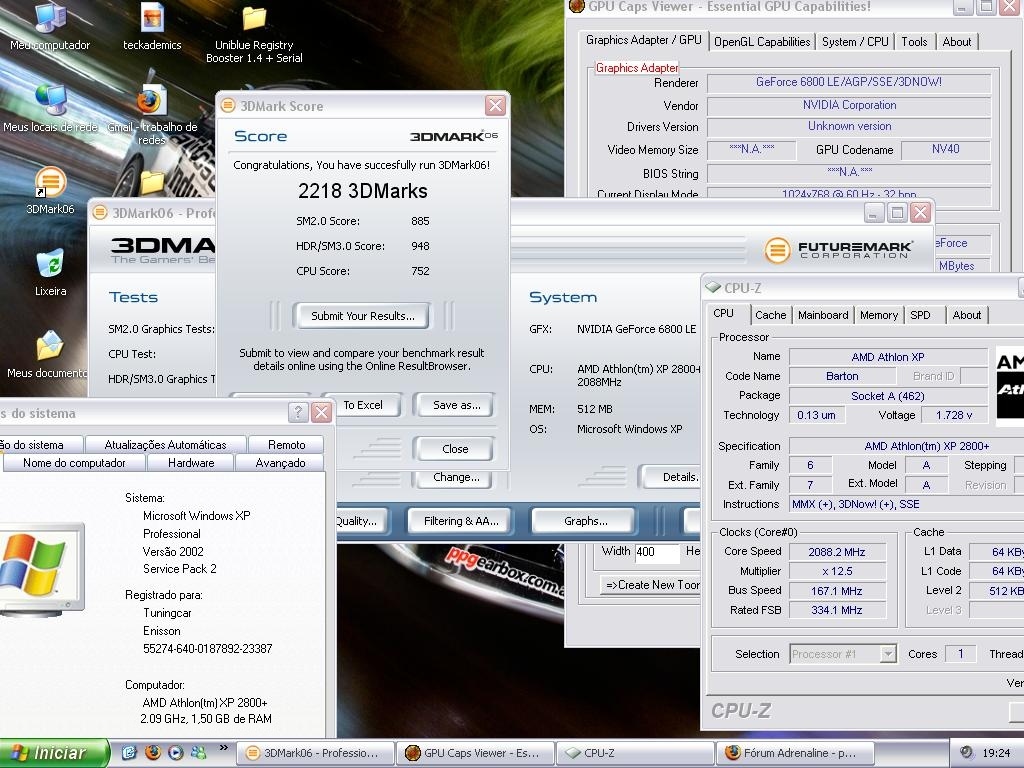Open System / CPU tab in GPU Caps Viewer
The width and height of the screenshot is (1024, 768).
tap(855, 42)
